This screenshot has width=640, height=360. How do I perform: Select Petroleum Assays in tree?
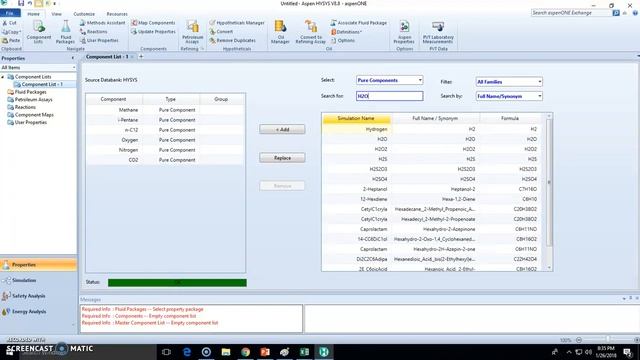(x=33, y=100)
